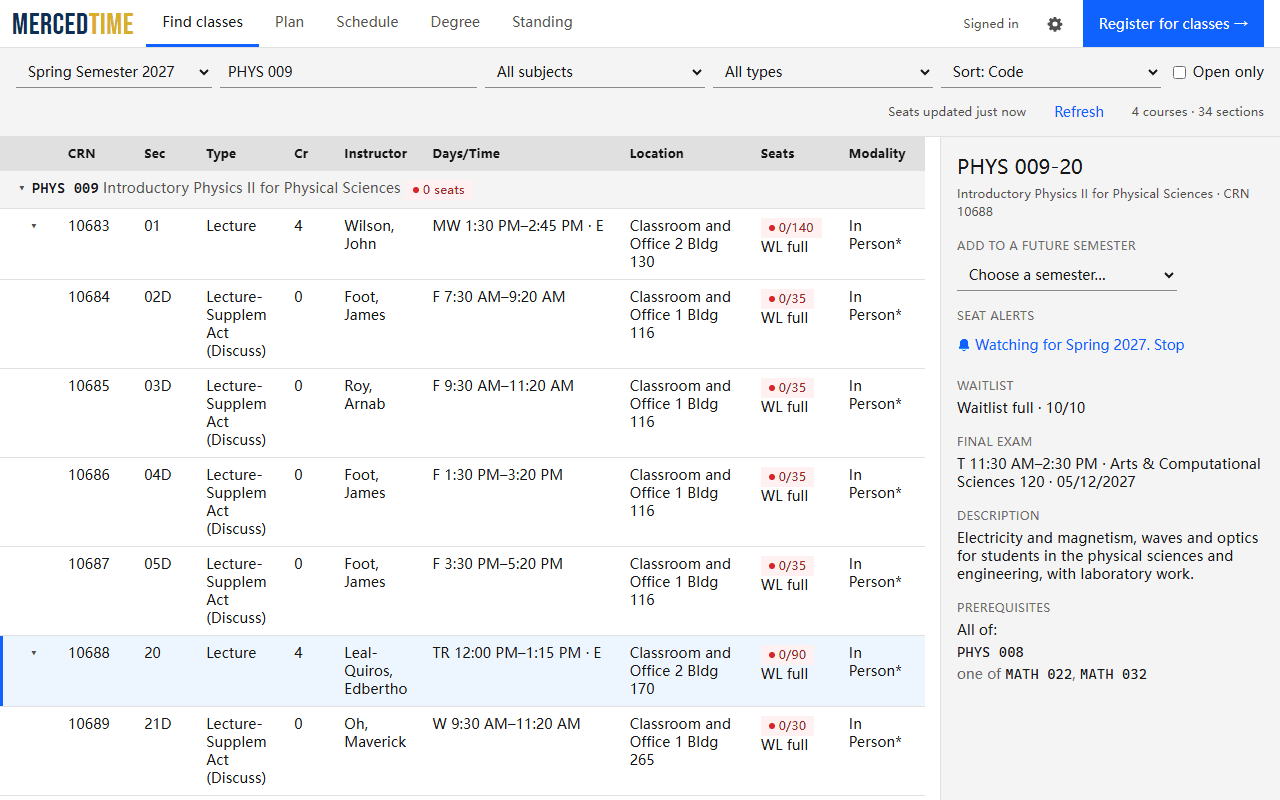Viewport: 1280px width, 800px height.
Task: Collapse section 10683 lecture row arrow
Action: click(34, 226)
